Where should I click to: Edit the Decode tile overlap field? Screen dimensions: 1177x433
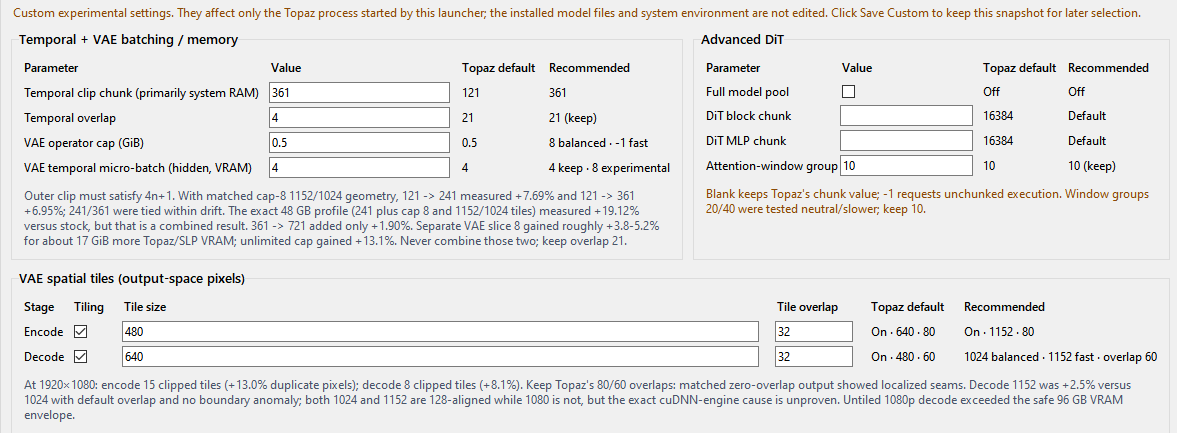814,356
